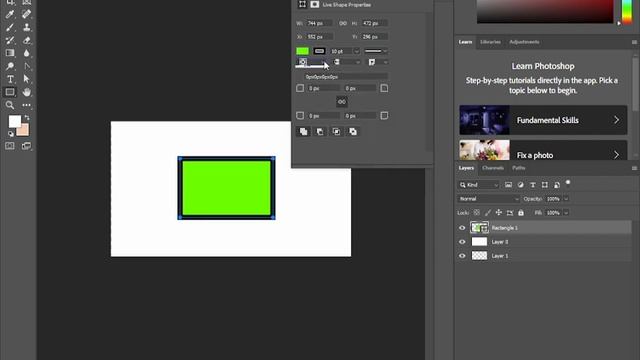Image resolution: width=640 pixels, height=360 pixels.
Task: Open the stroke line cap dropdown
Action: 347,62
